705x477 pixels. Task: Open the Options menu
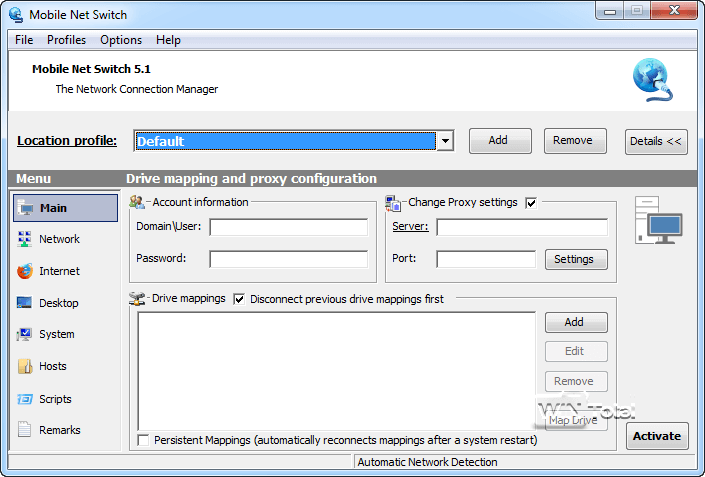click(x=121, y=40)
